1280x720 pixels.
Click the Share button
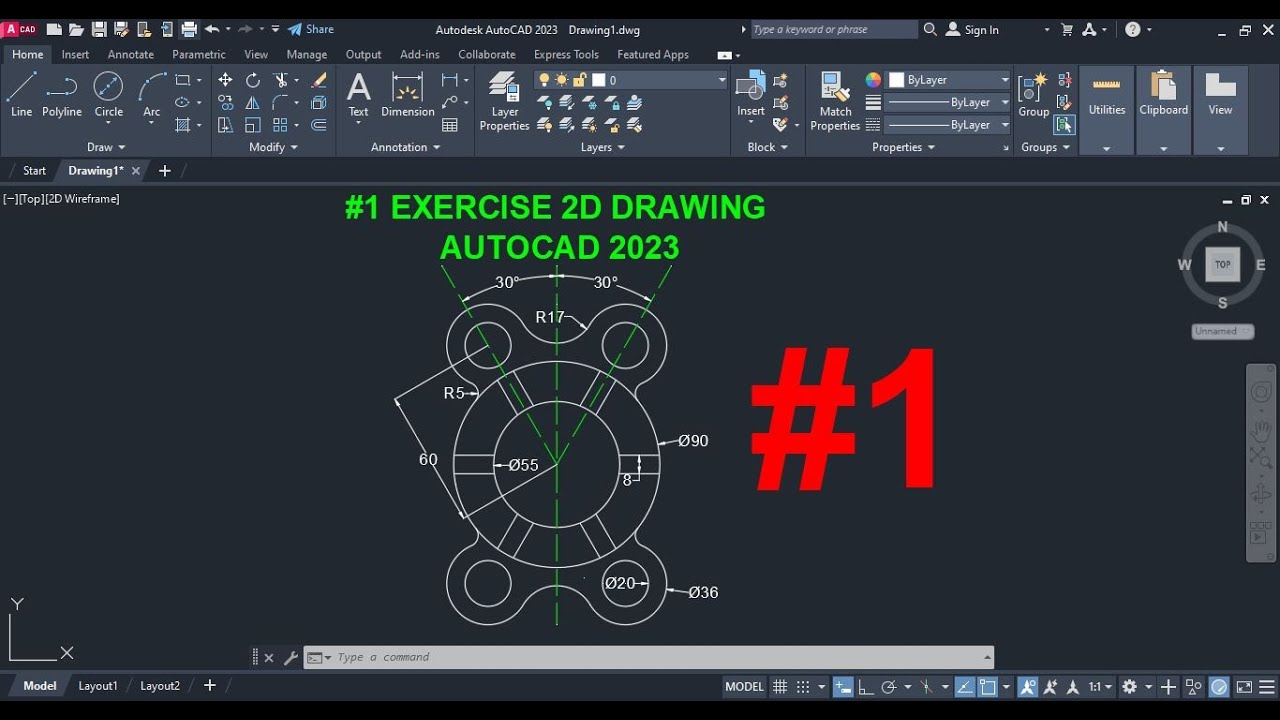311,30
